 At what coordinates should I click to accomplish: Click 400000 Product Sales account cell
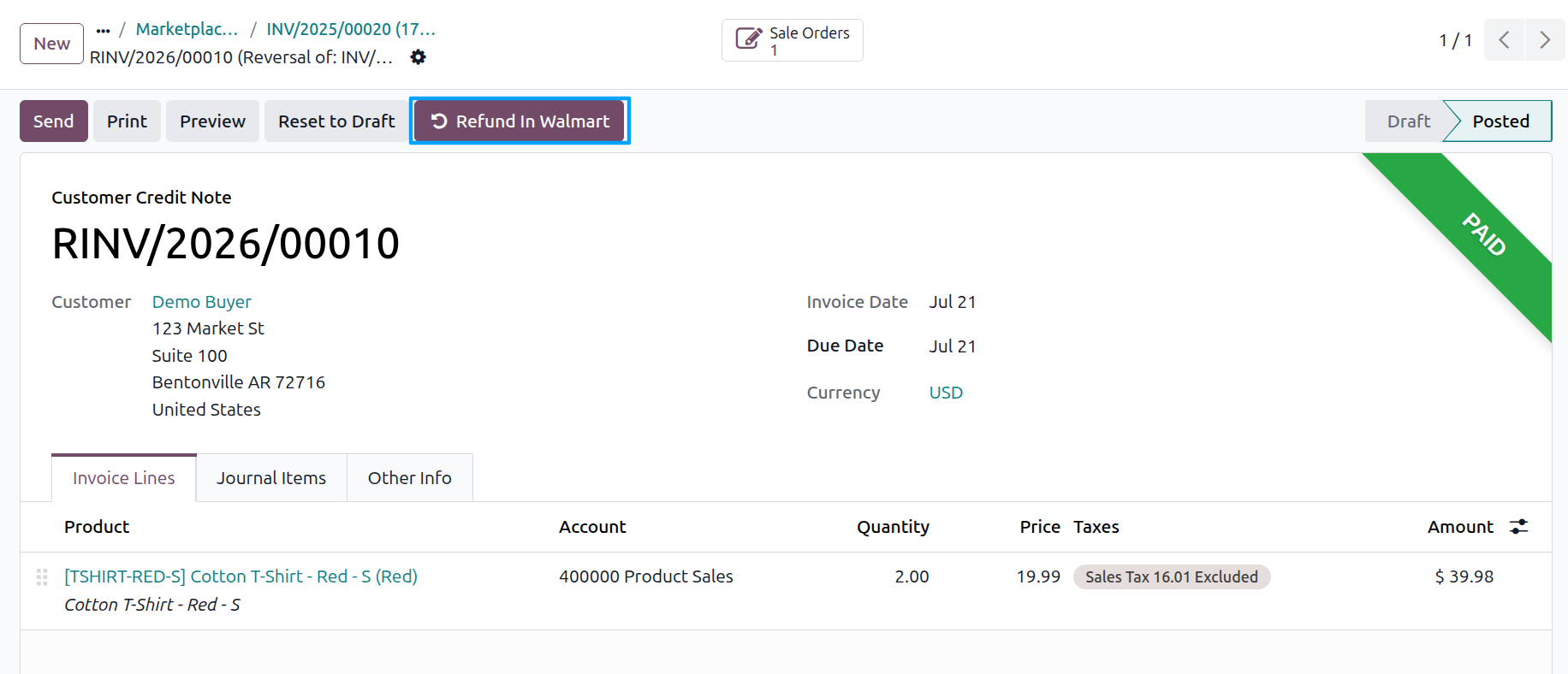point(646,576)
